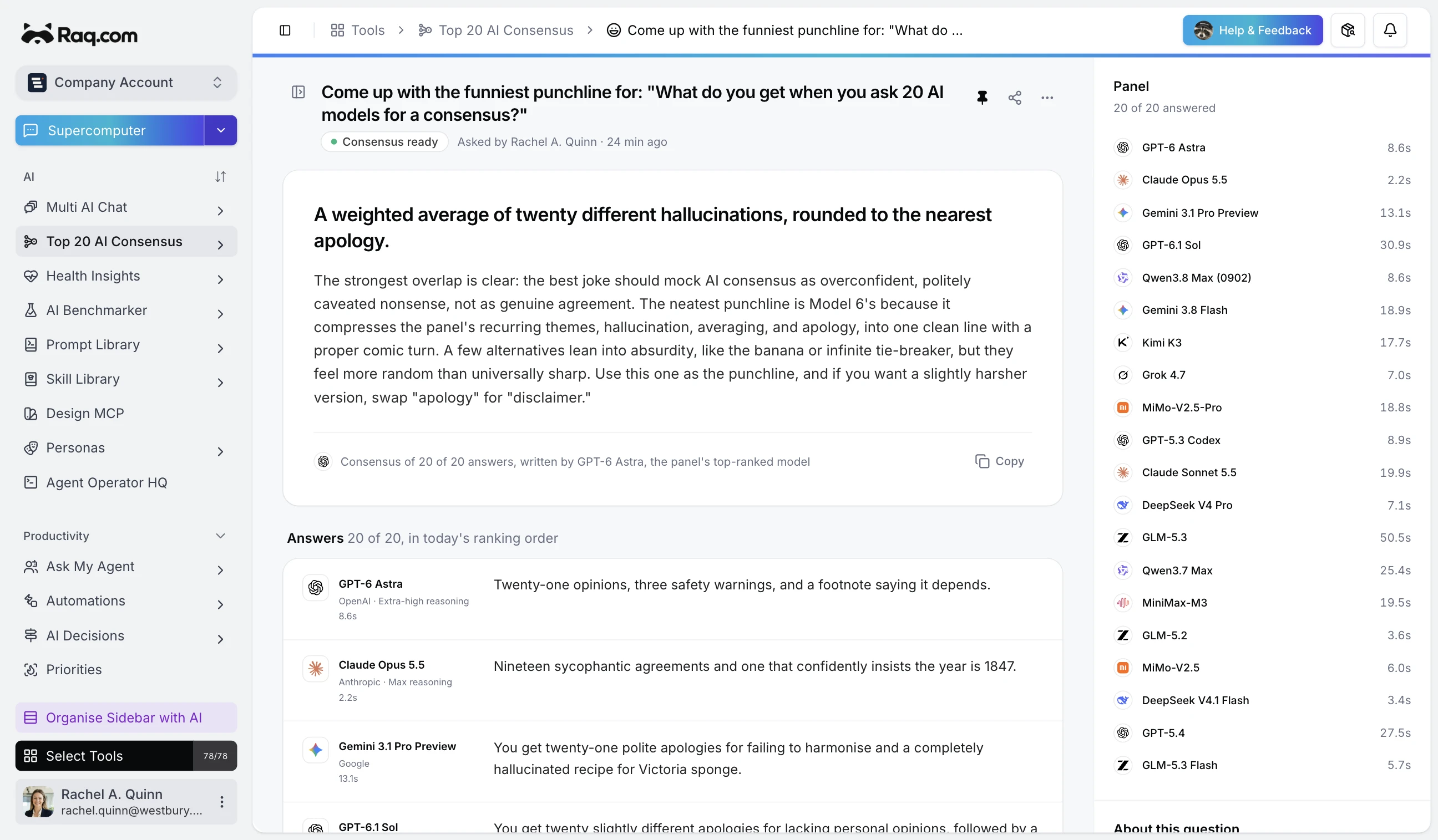Image resolution: width=1438 pixels, height=840 pixels.
Task: Open Priorities in Productivity section
Action: [126, 669]
